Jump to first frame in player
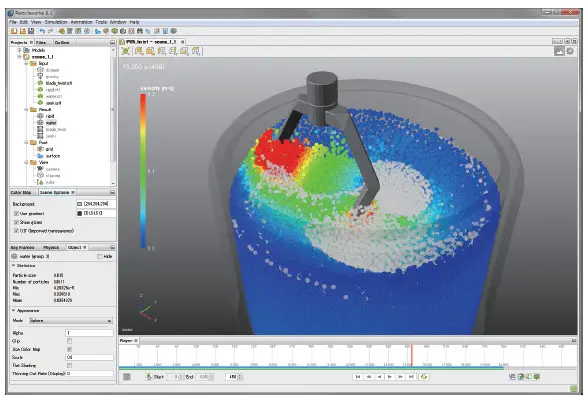This screenshot has width=586, height=399. tap(358, 377)
